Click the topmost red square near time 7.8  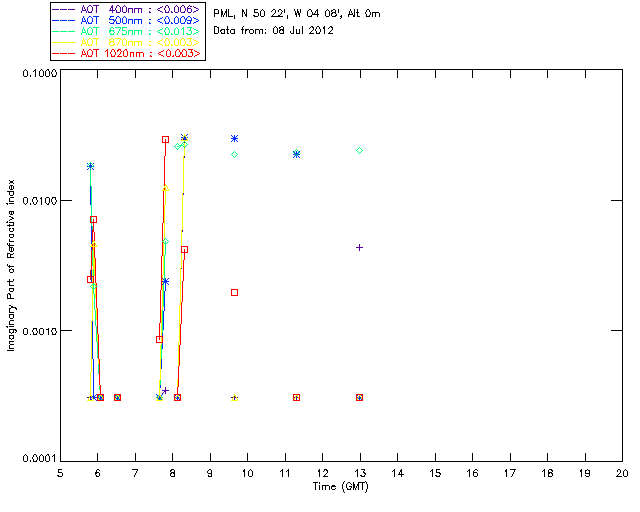tap(165, 140)
